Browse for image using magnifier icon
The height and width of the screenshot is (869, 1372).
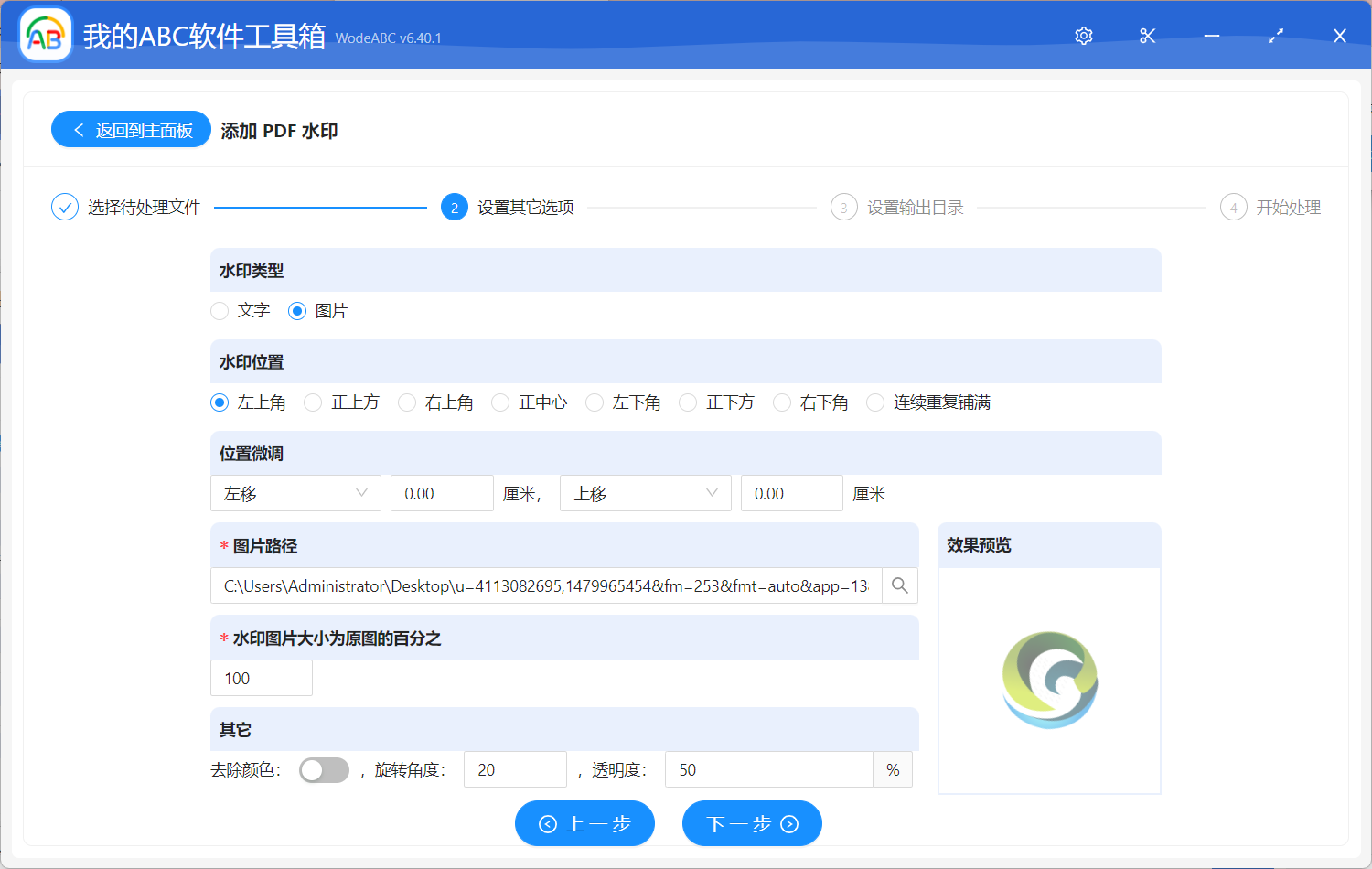pyautogui.click(x=899, y=585)
